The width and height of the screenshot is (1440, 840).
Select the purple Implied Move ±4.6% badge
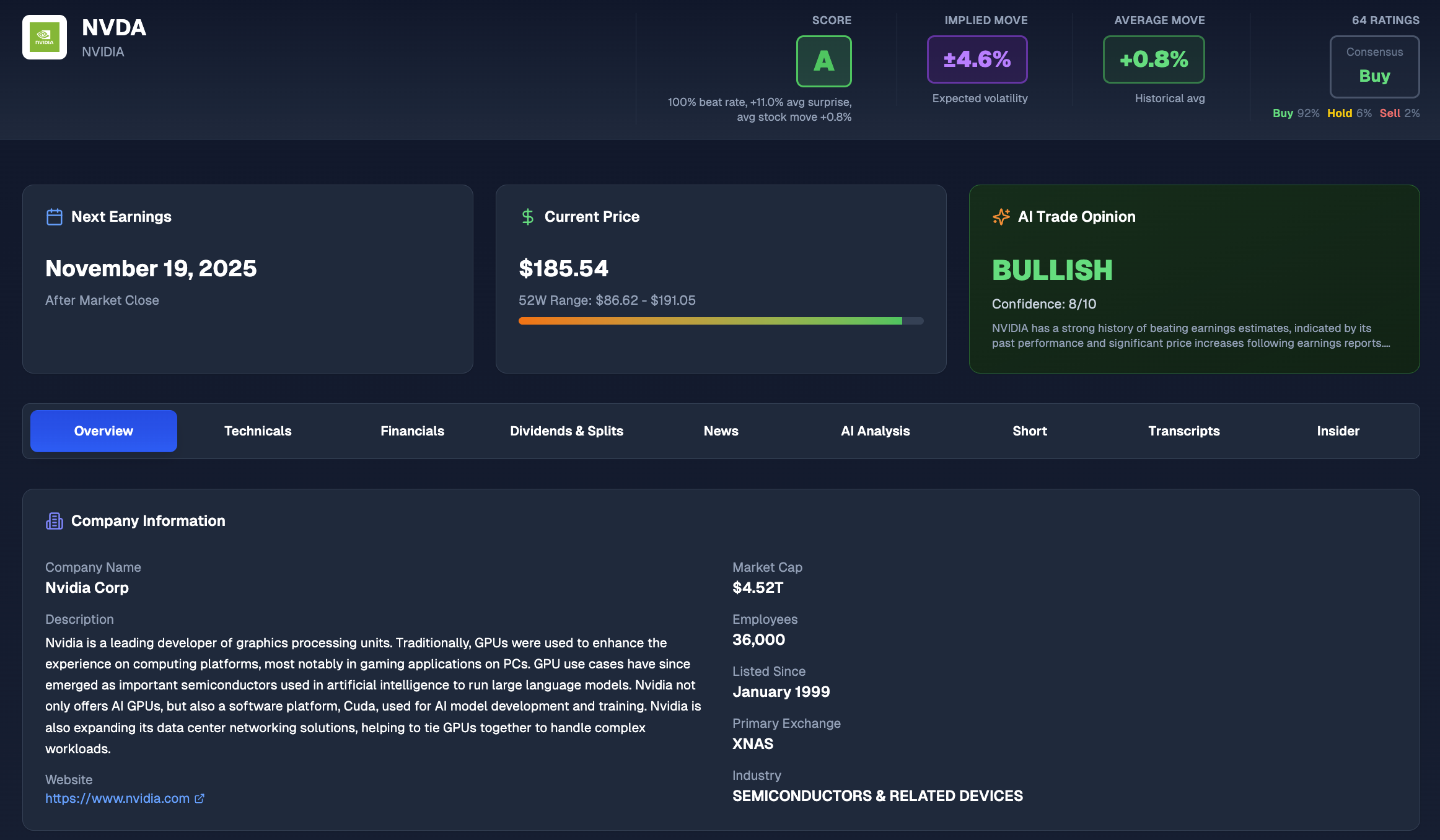click(977, 59)
